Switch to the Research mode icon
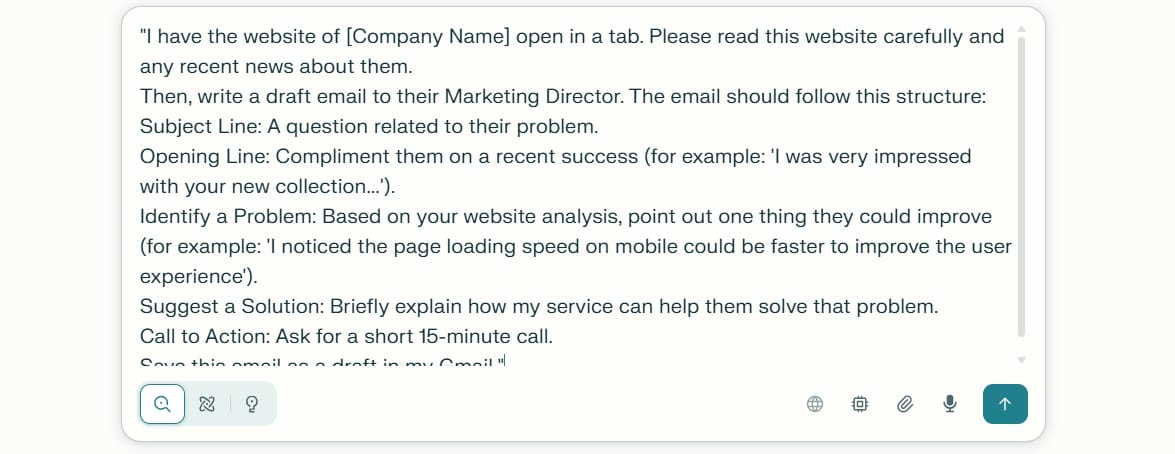The width and height of the screenshot is (1175, 454). click(207, 404)
